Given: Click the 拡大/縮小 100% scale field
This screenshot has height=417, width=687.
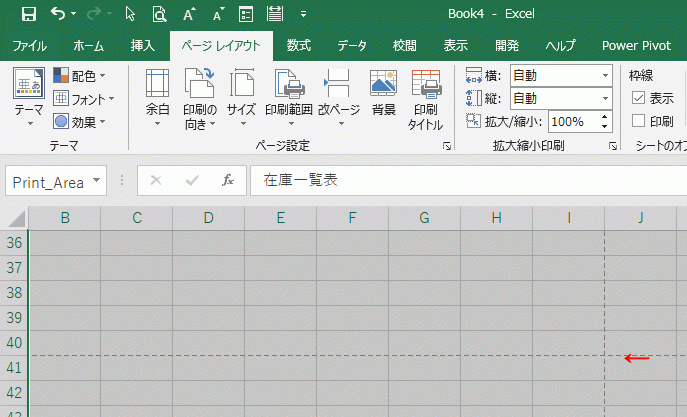Looking at the screenshot, I should (x=573, y=121).
